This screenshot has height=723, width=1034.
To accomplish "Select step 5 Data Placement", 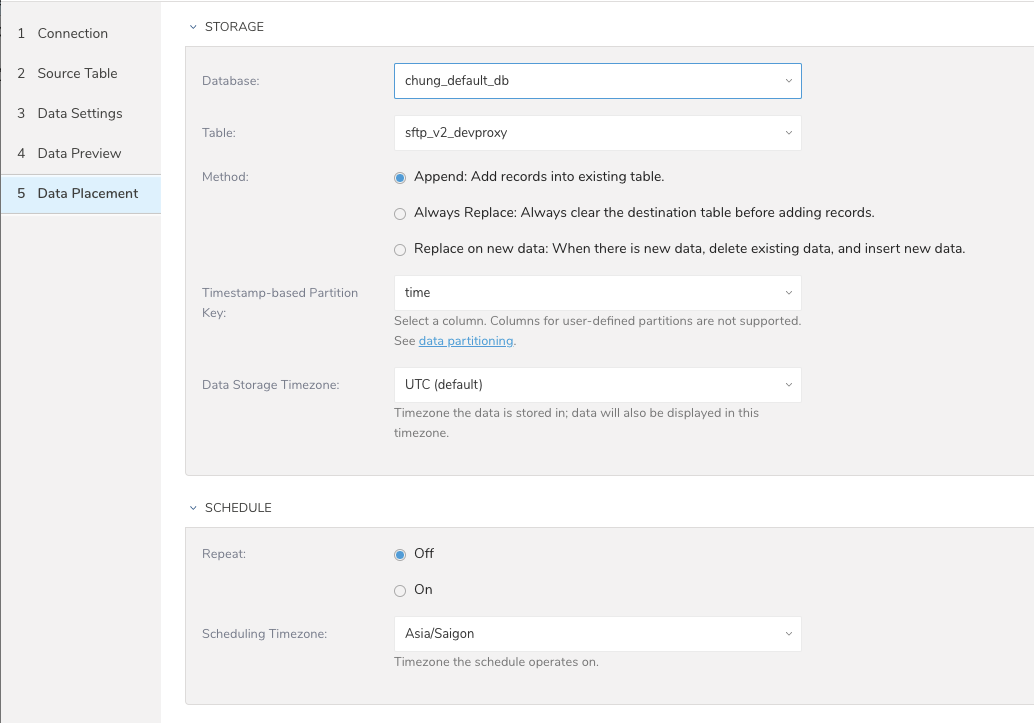I will pyautogui.click(x=87, y=193).
